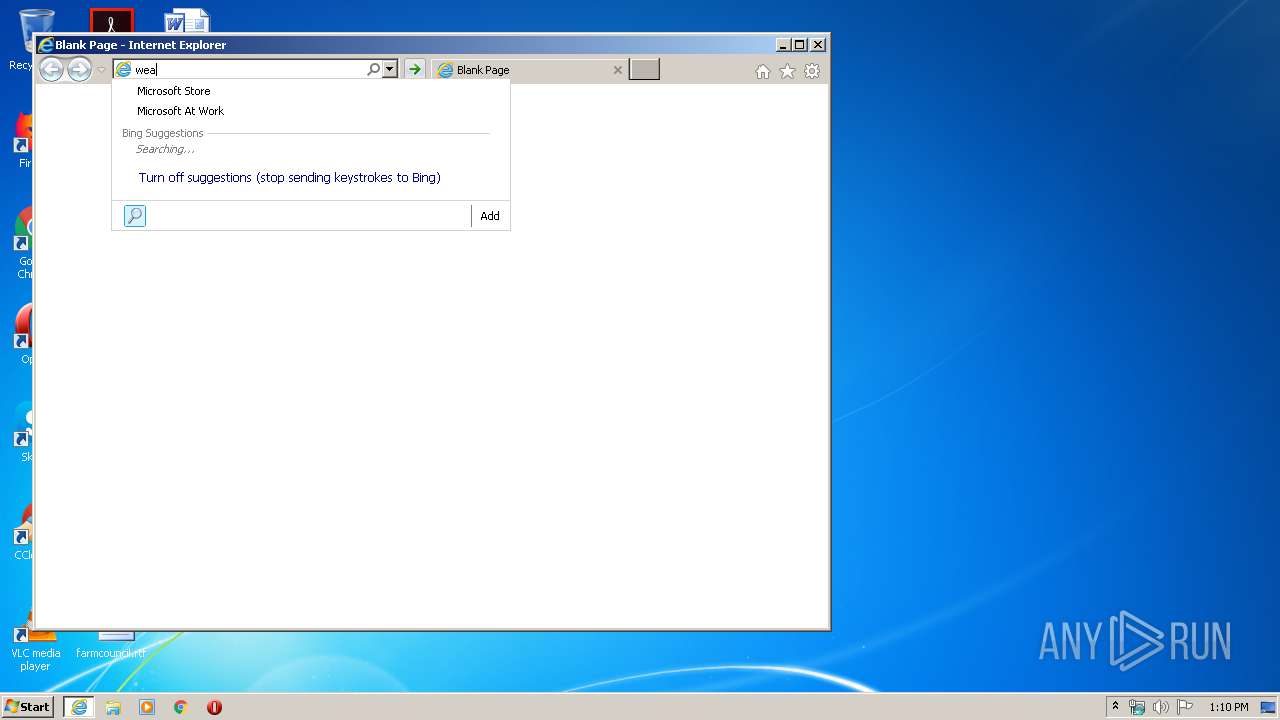Open File Explorer from the taskbar

pos(113,707)
